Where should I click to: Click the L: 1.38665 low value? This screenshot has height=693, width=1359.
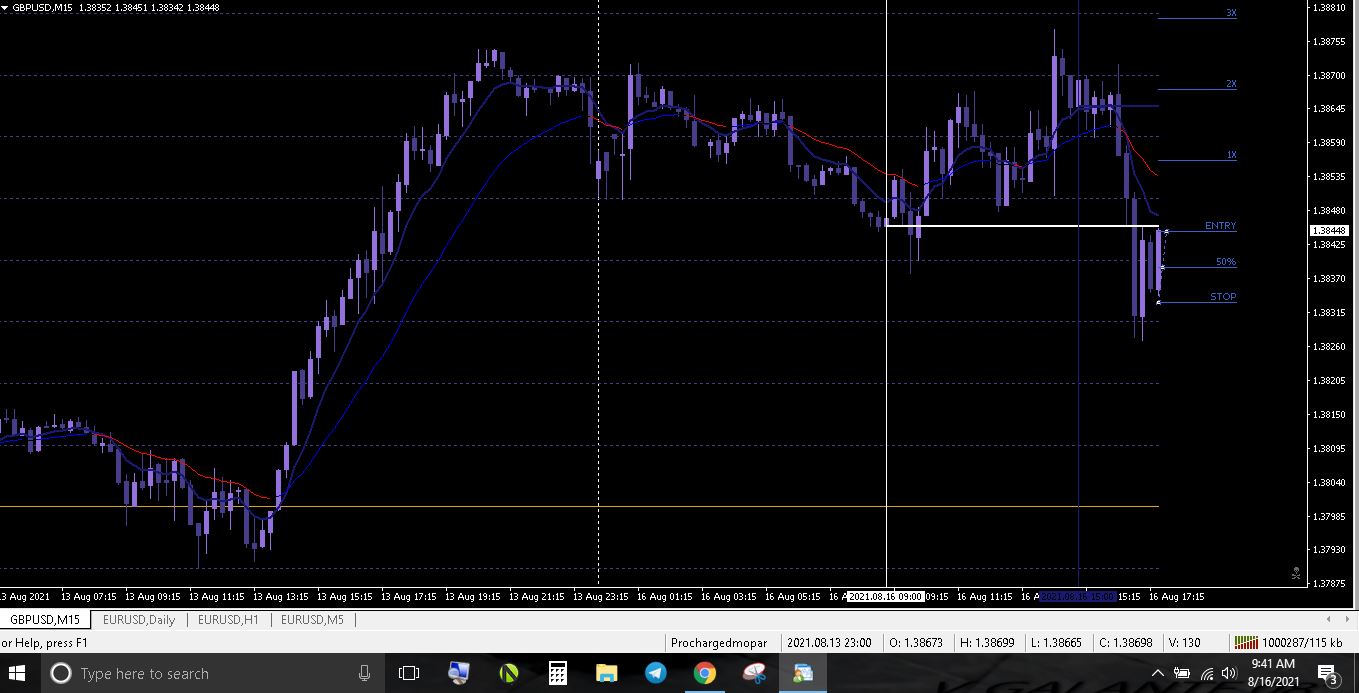pyautogui.click(x=1056, y=643)
